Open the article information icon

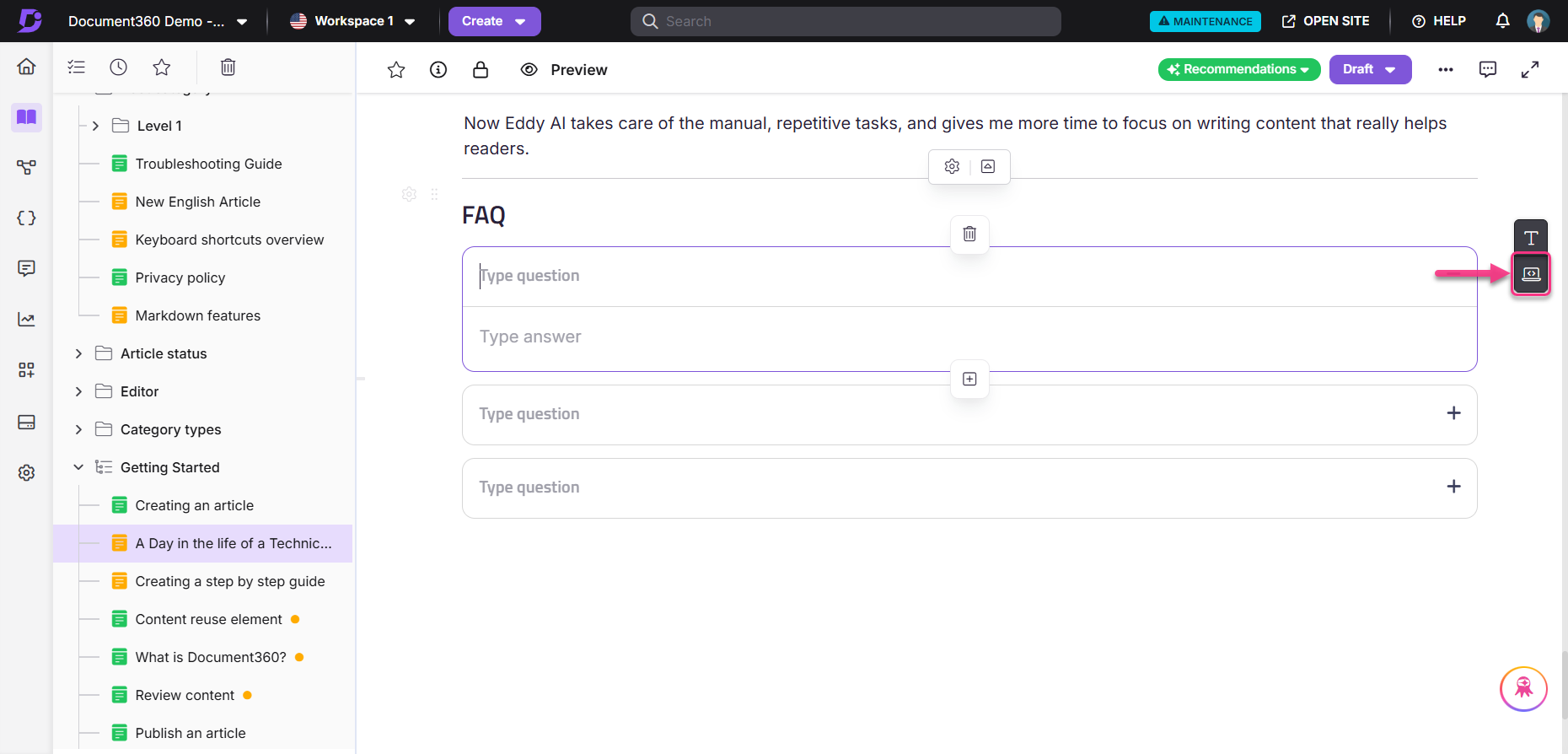438,70
